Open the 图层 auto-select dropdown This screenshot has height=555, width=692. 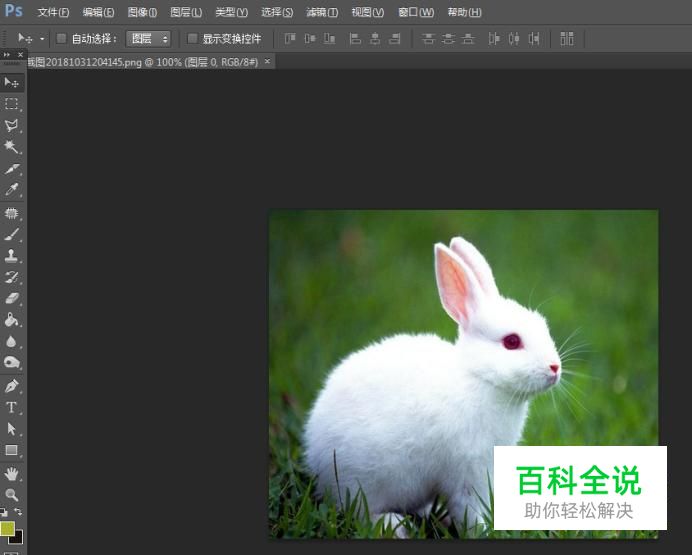click(x=149, y=39)
